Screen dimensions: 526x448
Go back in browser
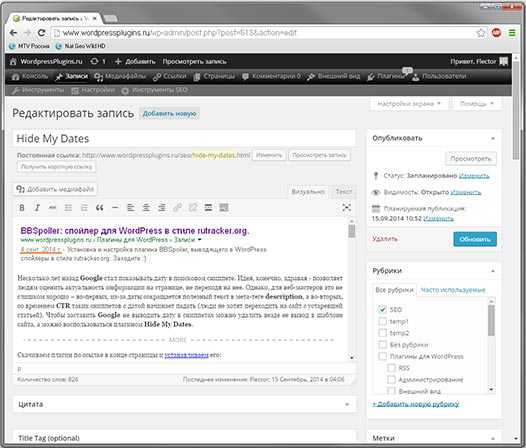[13, 33]
